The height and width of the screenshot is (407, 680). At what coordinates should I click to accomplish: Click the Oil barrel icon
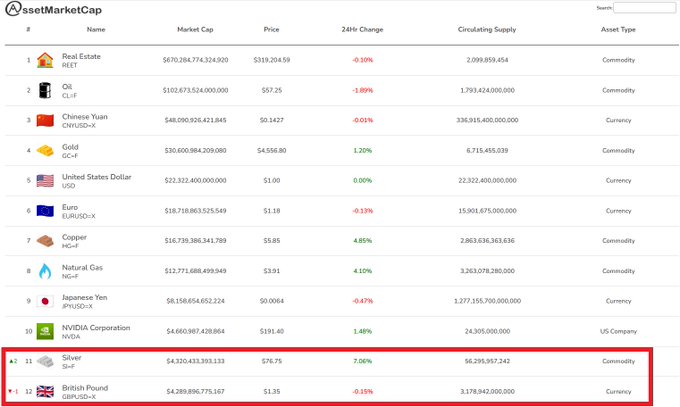[x=45, y=90]
